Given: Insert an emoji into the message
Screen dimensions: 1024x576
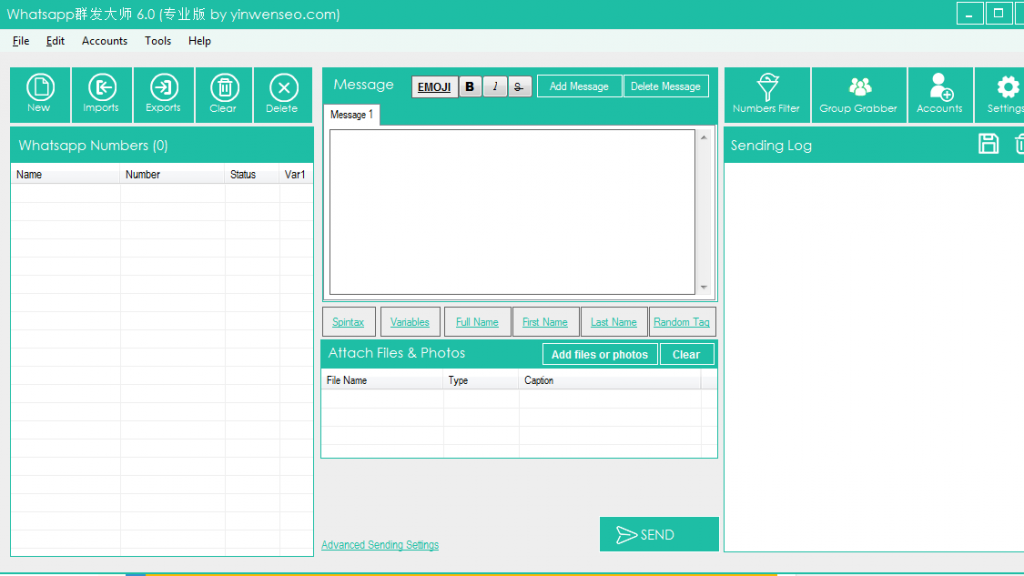Looking at the screenshot, I should [434, 87].
